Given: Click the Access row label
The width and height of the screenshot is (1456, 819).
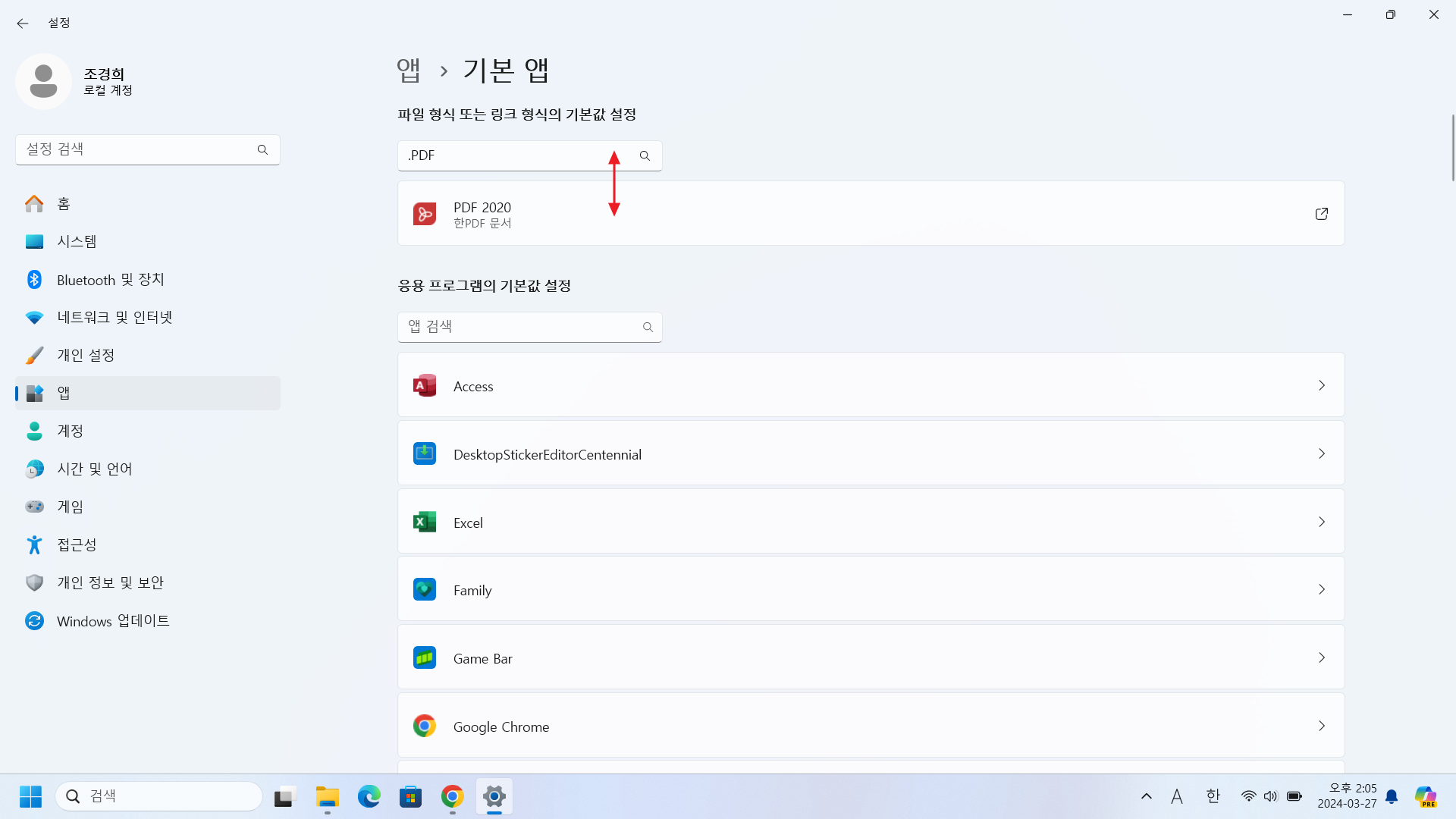Looking at the screenshot, I should (x=473, y=386).
